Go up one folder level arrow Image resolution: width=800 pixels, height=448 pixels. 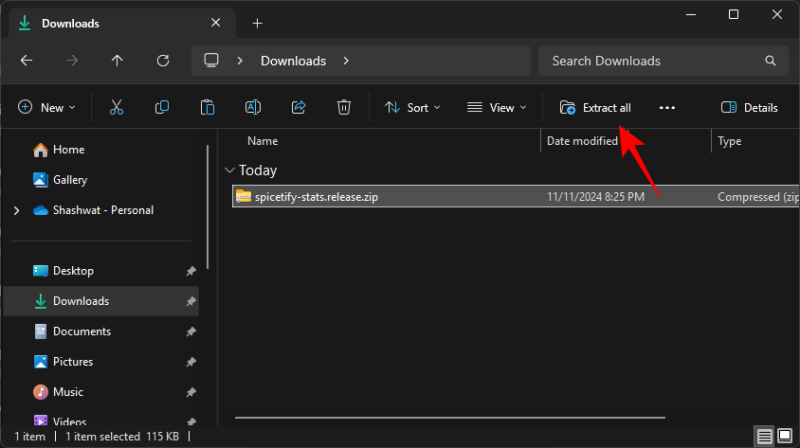tap(117, 61)
